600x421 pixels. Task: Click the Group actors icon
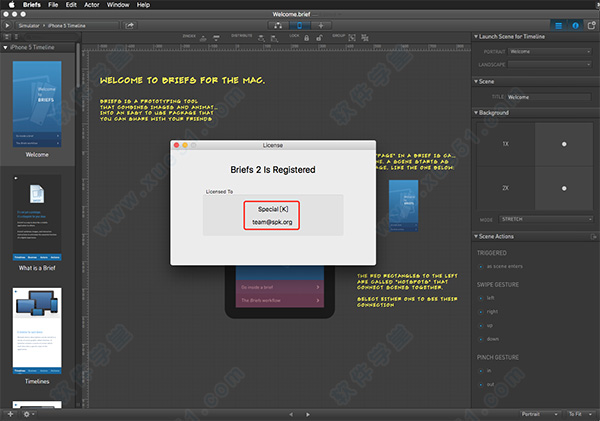(352, 38)
